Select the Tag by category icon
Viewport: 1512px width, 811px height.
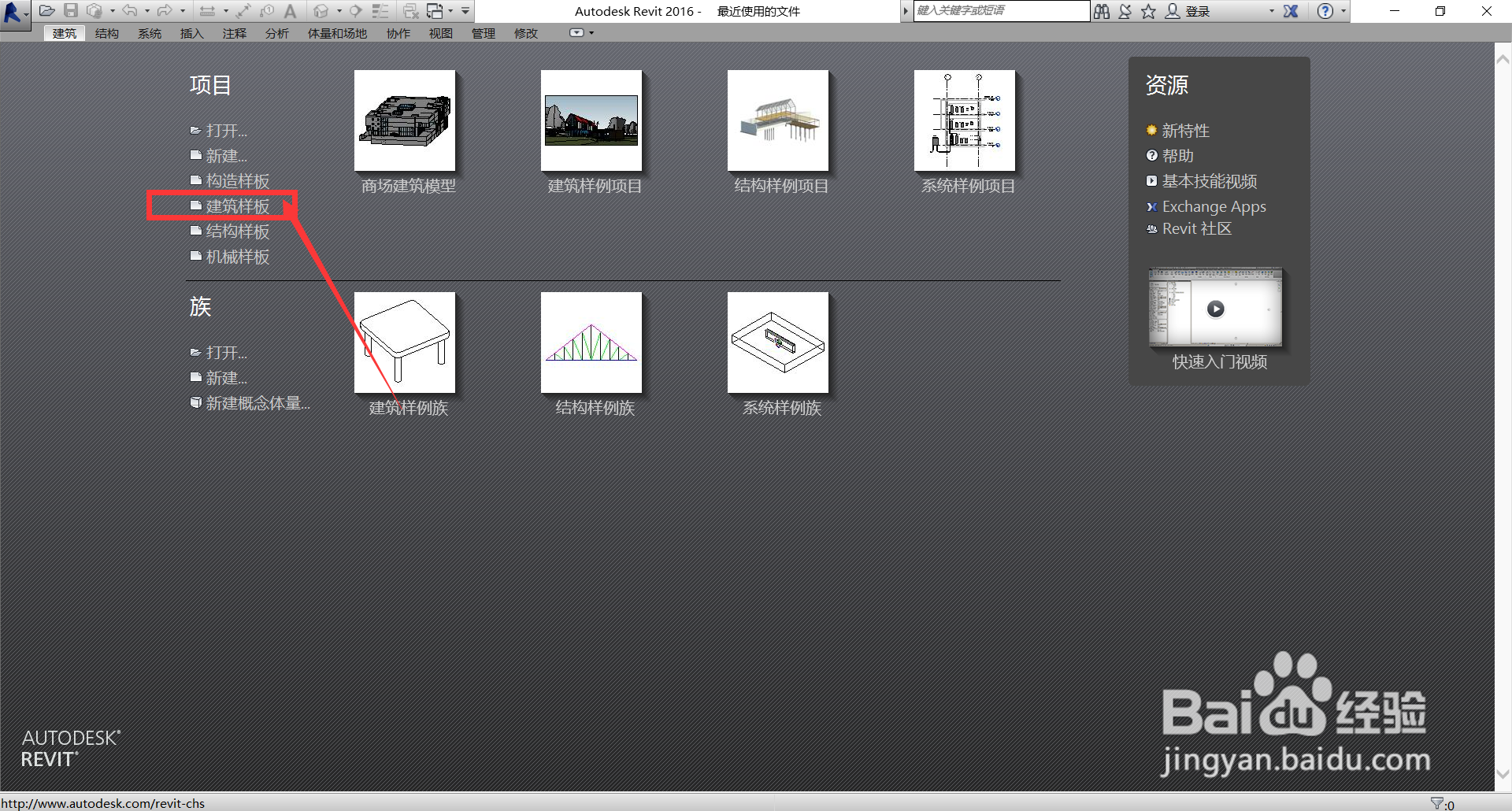[x=267, y=11]
